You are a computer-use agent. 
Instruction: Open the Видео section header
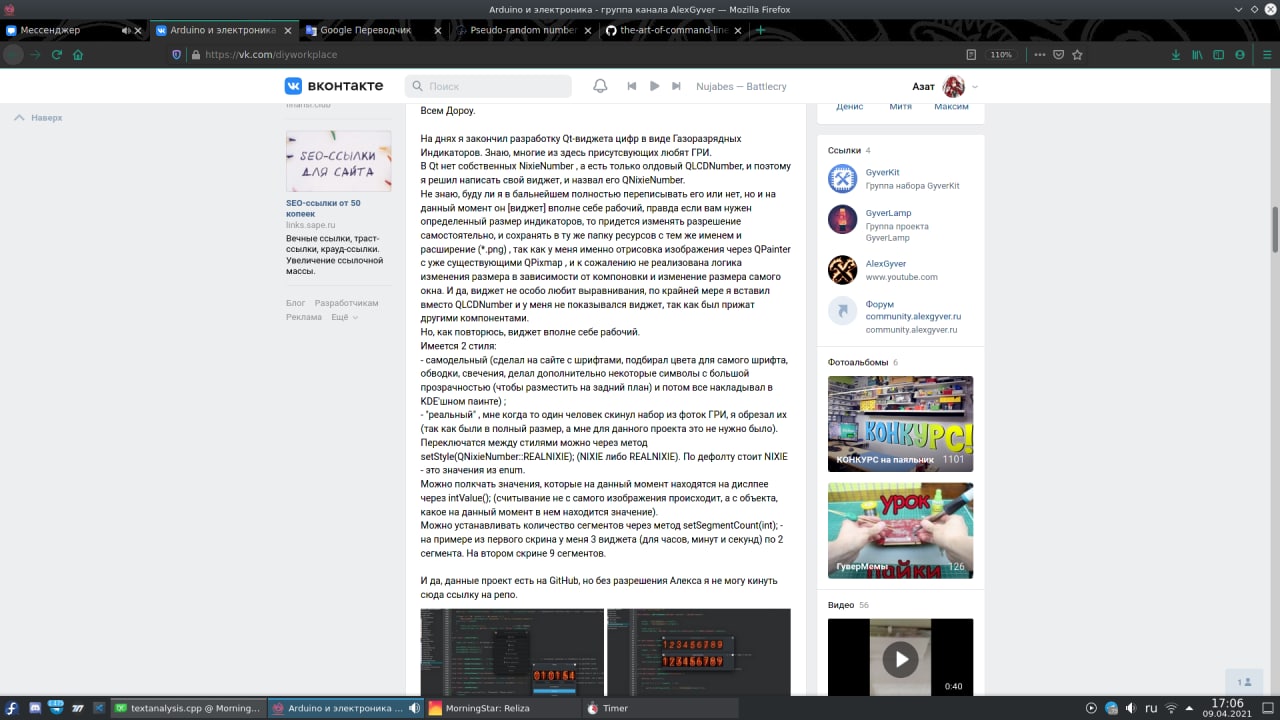pos(841,605)
